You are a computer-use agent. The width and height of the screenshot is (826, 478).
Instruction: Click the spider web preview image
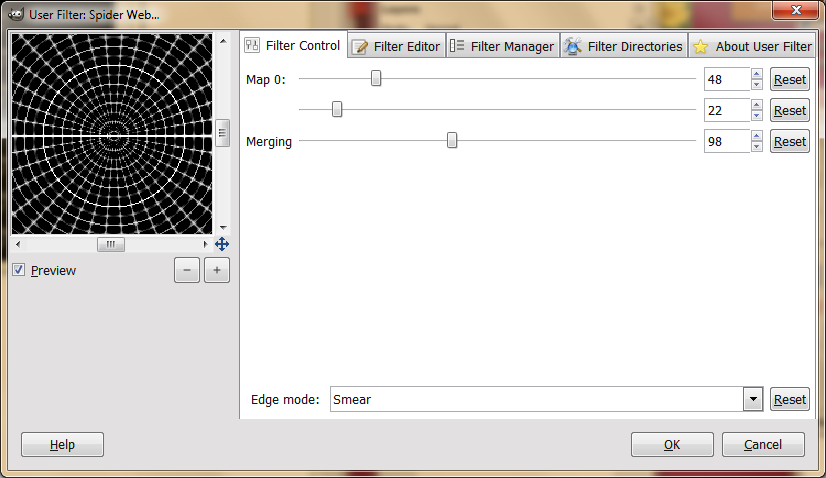pyautogui.click(x=112, y=134)
